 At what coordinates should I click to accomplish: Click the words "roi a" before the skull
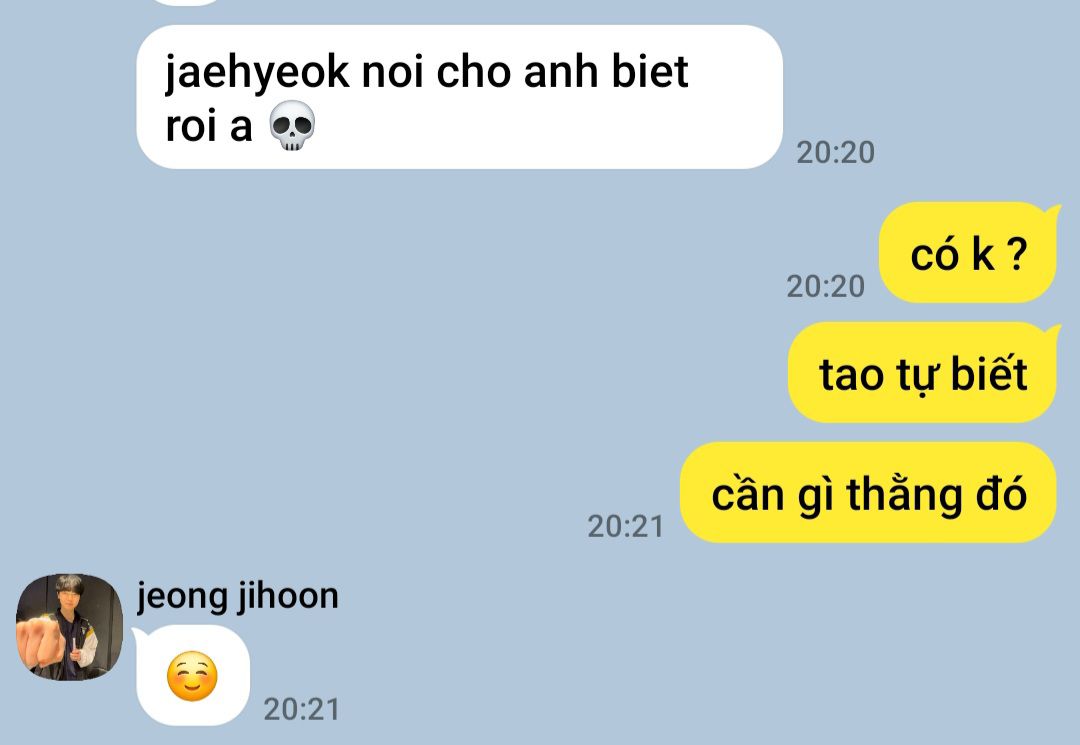[209, 127]
